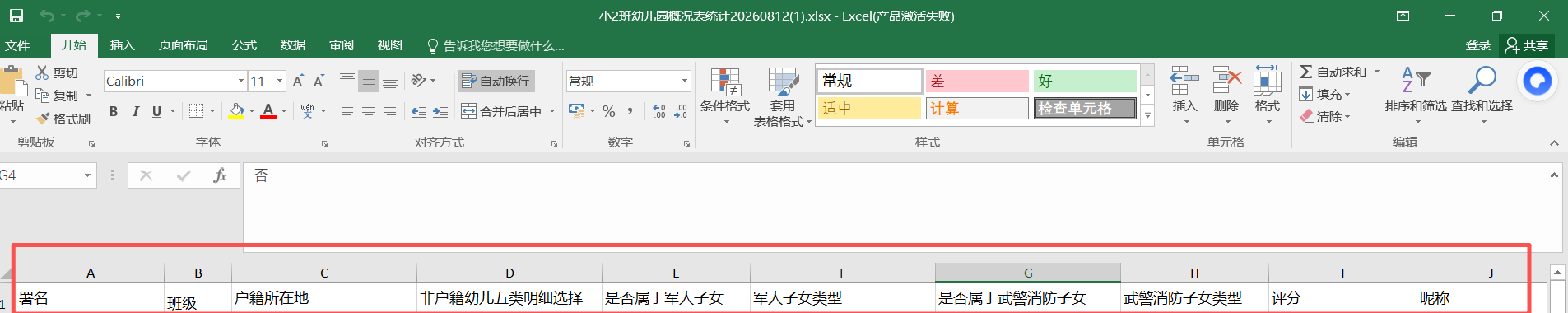Apply the 差 cell style
The image size is (1568, 313).
pyautogui.click(x=977, y=81)
